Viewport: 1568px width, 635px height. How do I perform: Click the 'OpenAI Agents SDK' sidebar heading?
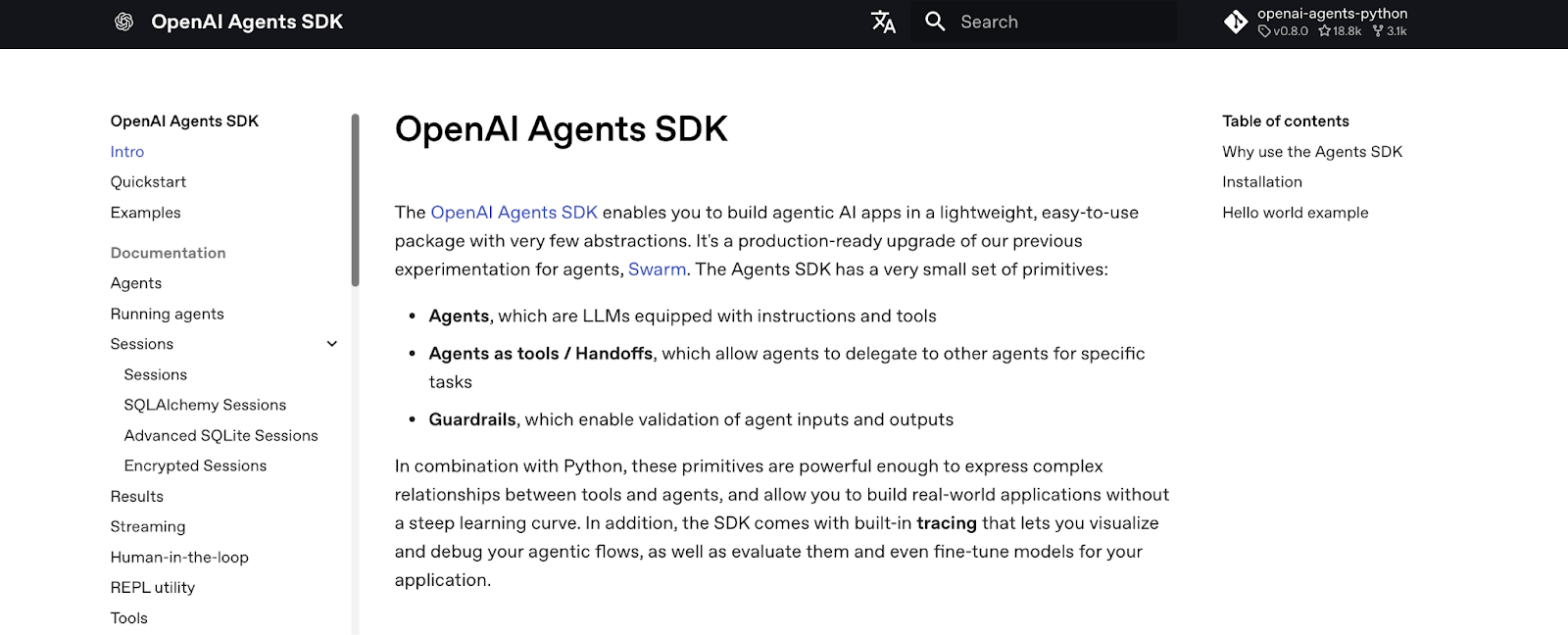[184, 122]
